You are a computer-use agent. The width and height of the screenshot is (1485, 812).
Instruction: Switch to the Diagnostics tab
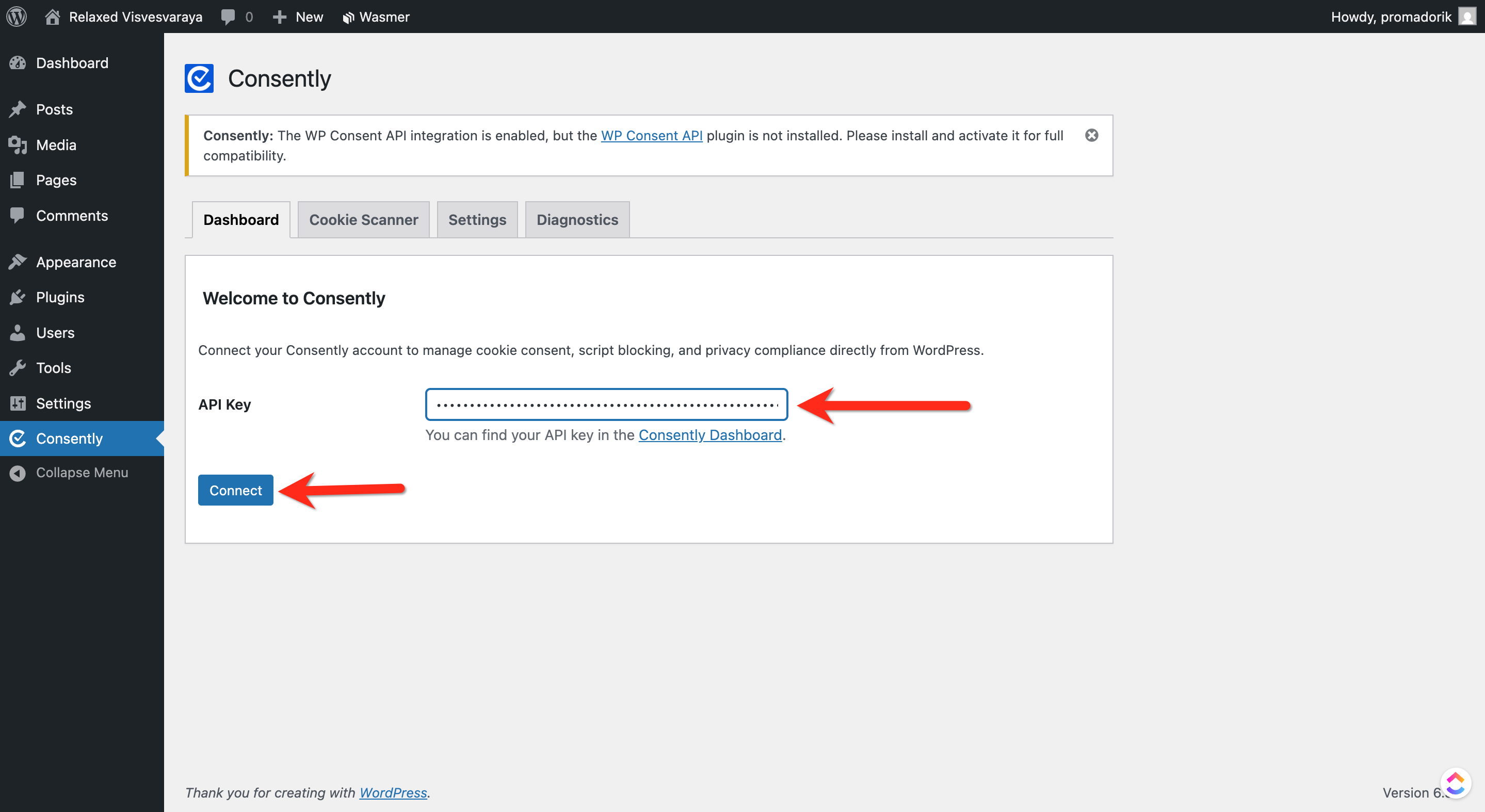pos(577,220)
